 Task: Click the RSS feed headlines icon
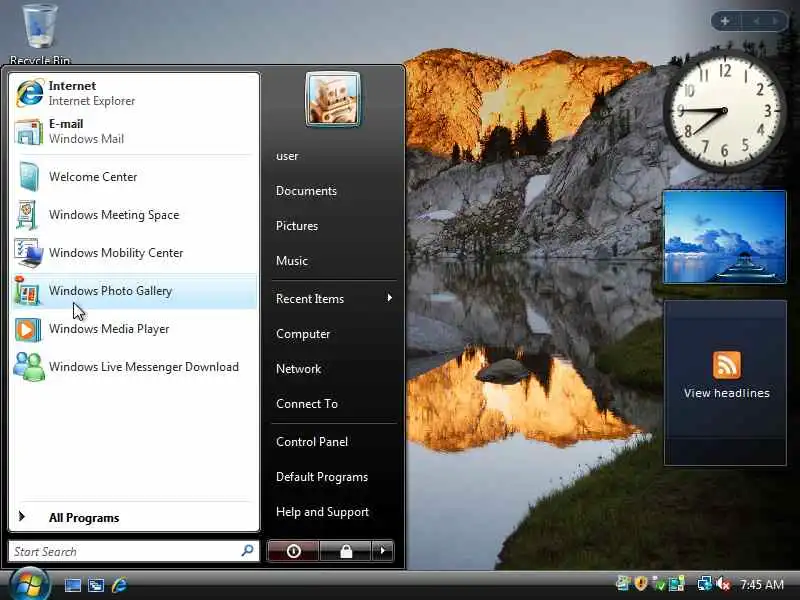[727, 365]
